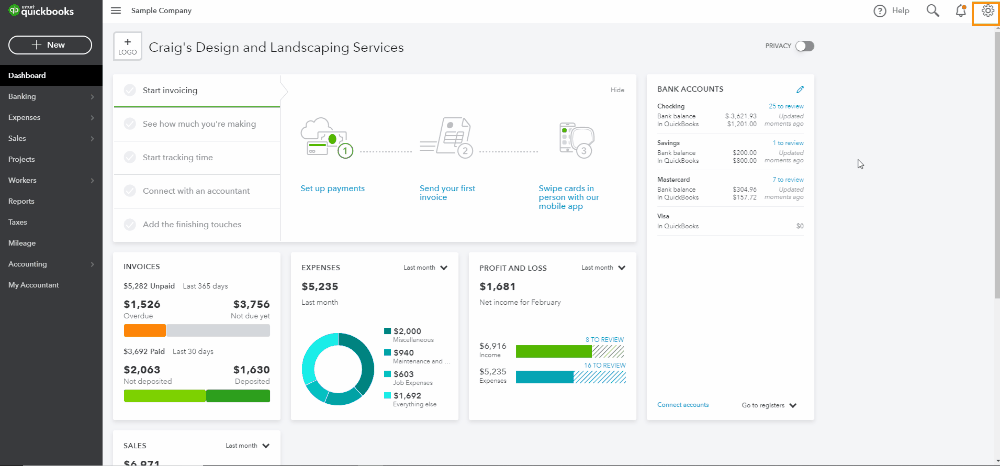Click the mobile app card-swipe illustration
1000x466 pixels.
577,140
